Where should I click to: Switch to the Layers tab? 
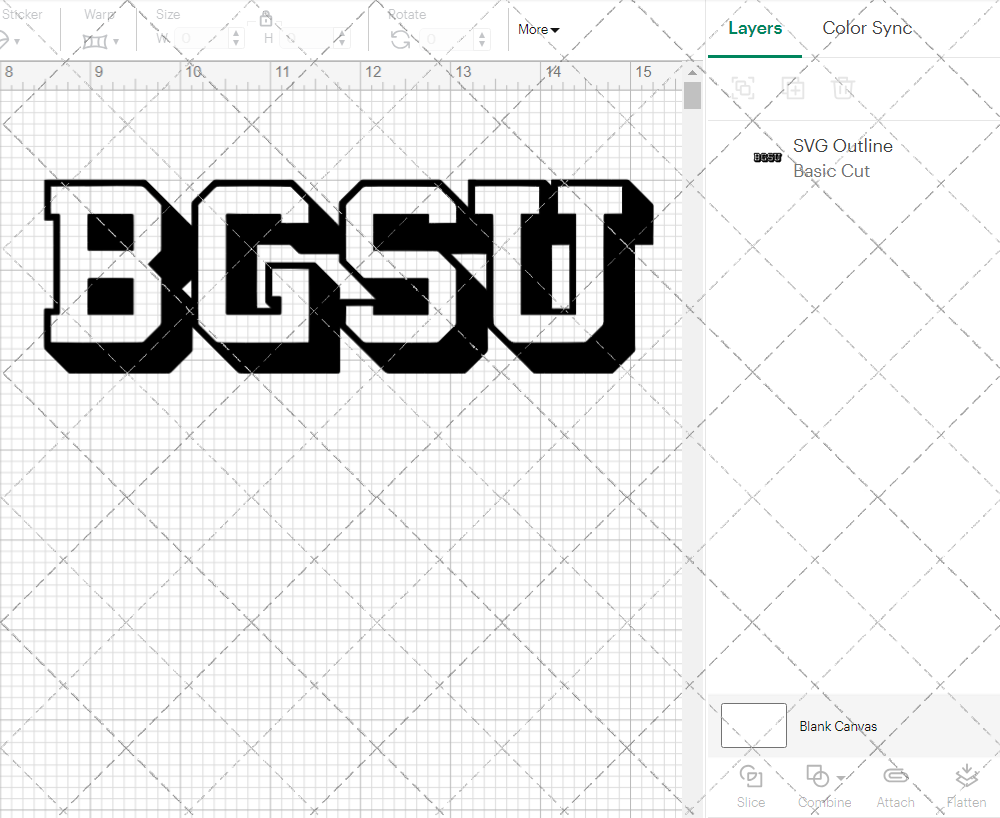coord(755,28)
